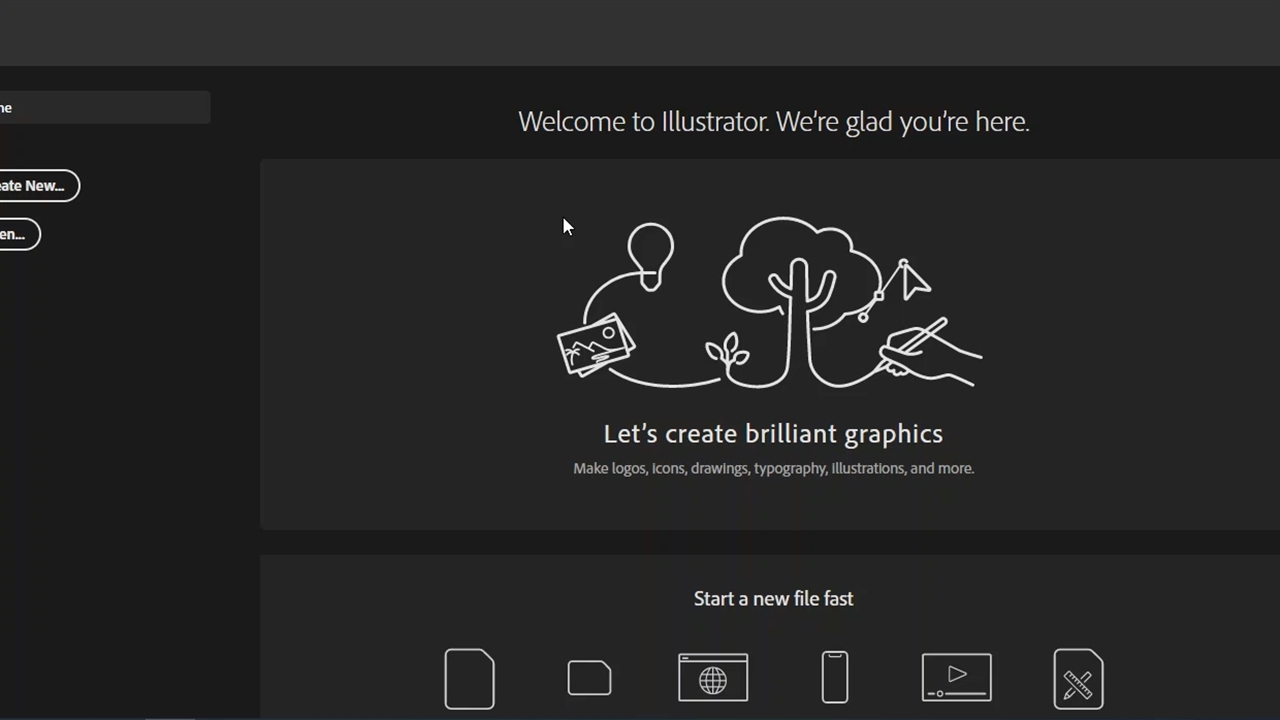Pick the web page preset with globe

(x=713, y=678)
